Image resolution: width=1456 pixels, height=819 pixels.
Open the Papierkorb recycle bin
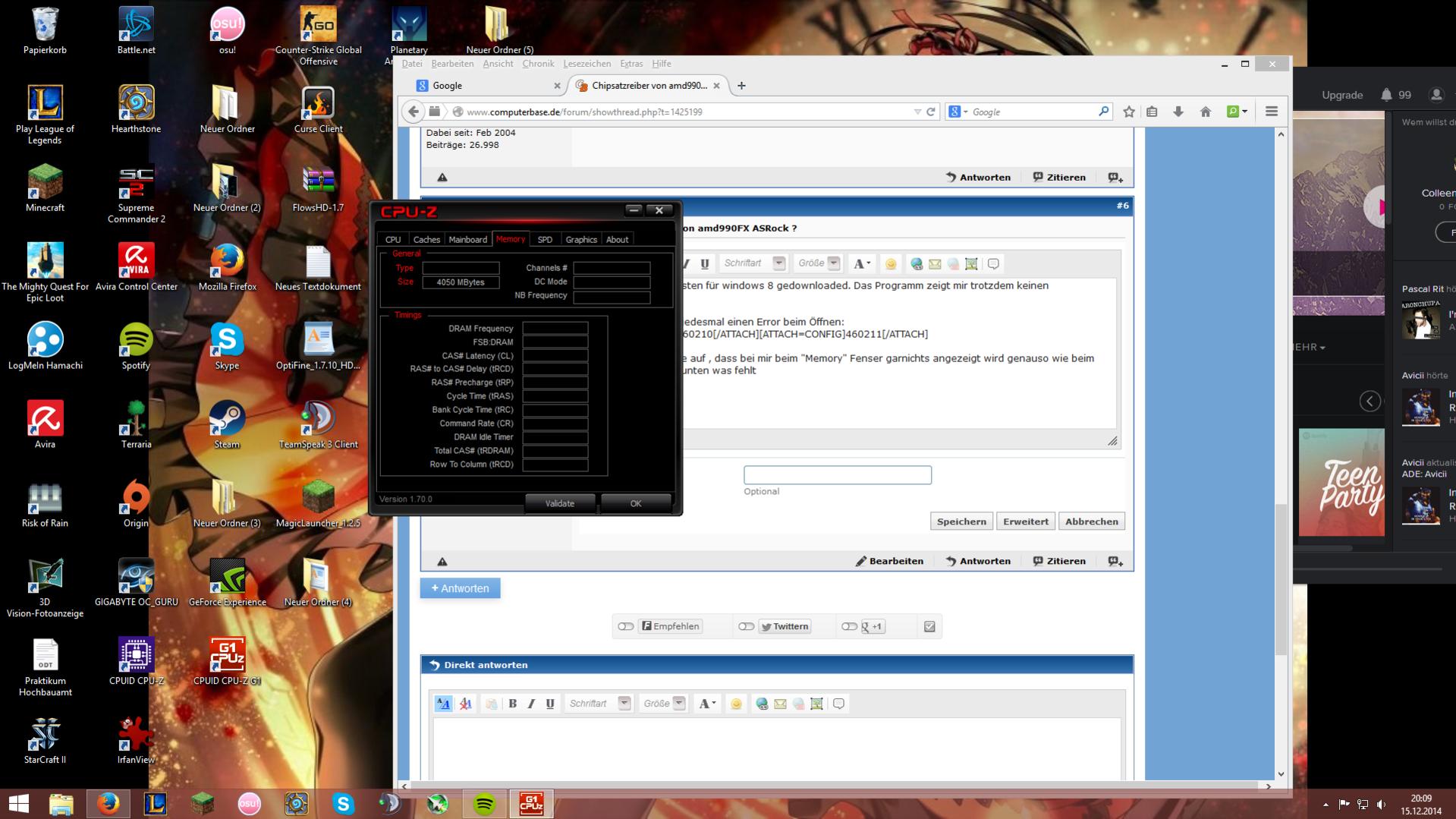coord(45,30)
